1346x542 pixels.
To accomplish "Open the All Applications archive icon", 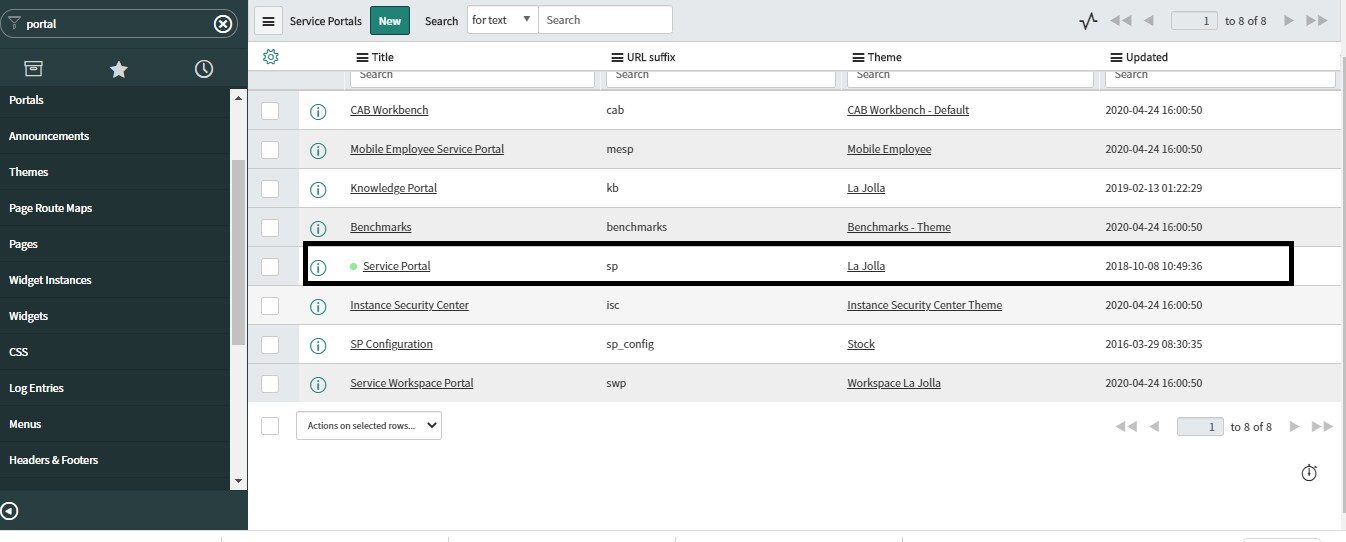I will (x=33, y=69).
